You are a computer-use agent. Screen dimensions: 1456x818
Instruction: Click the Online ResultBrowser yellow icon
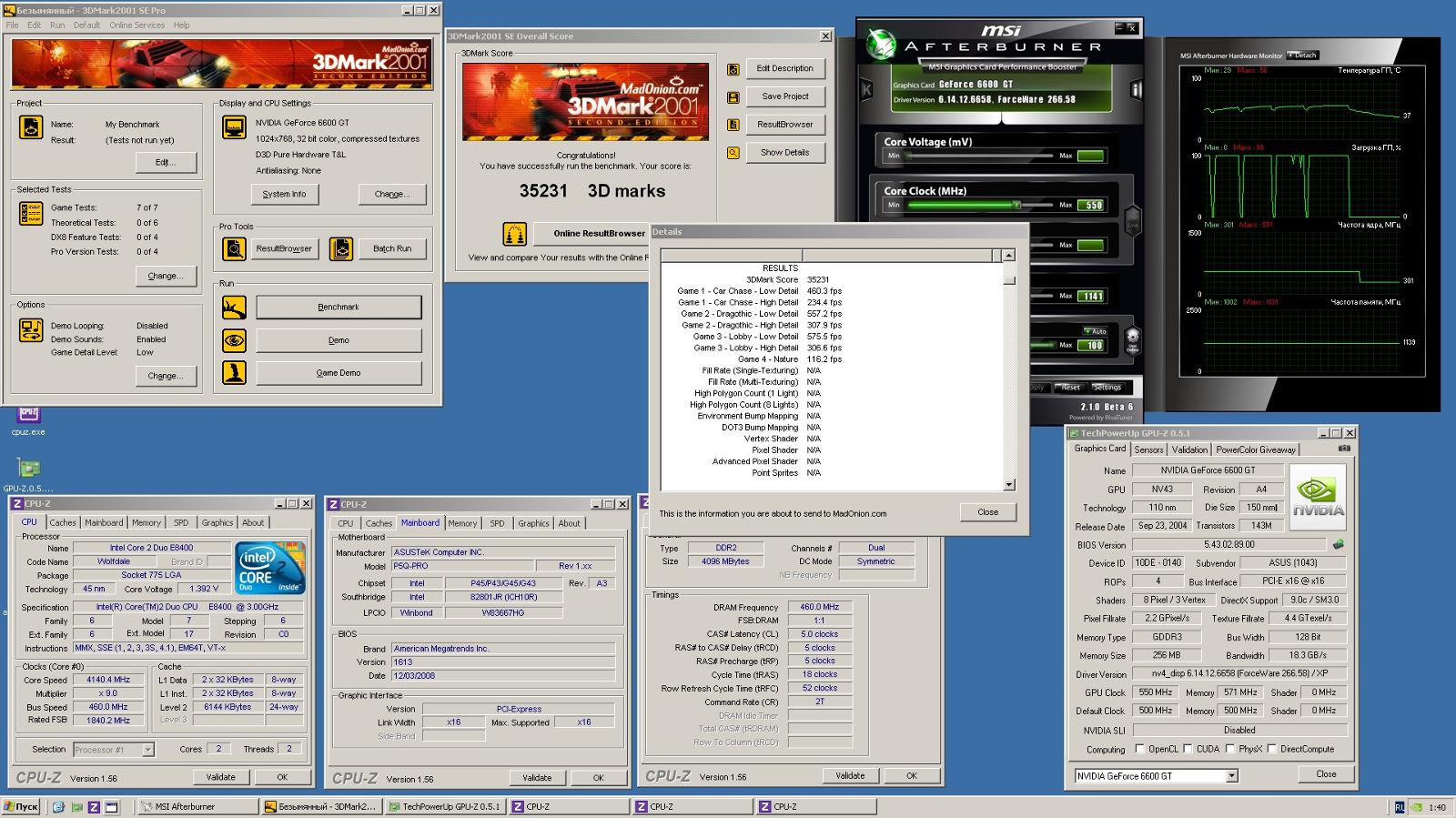pos(515,234)
